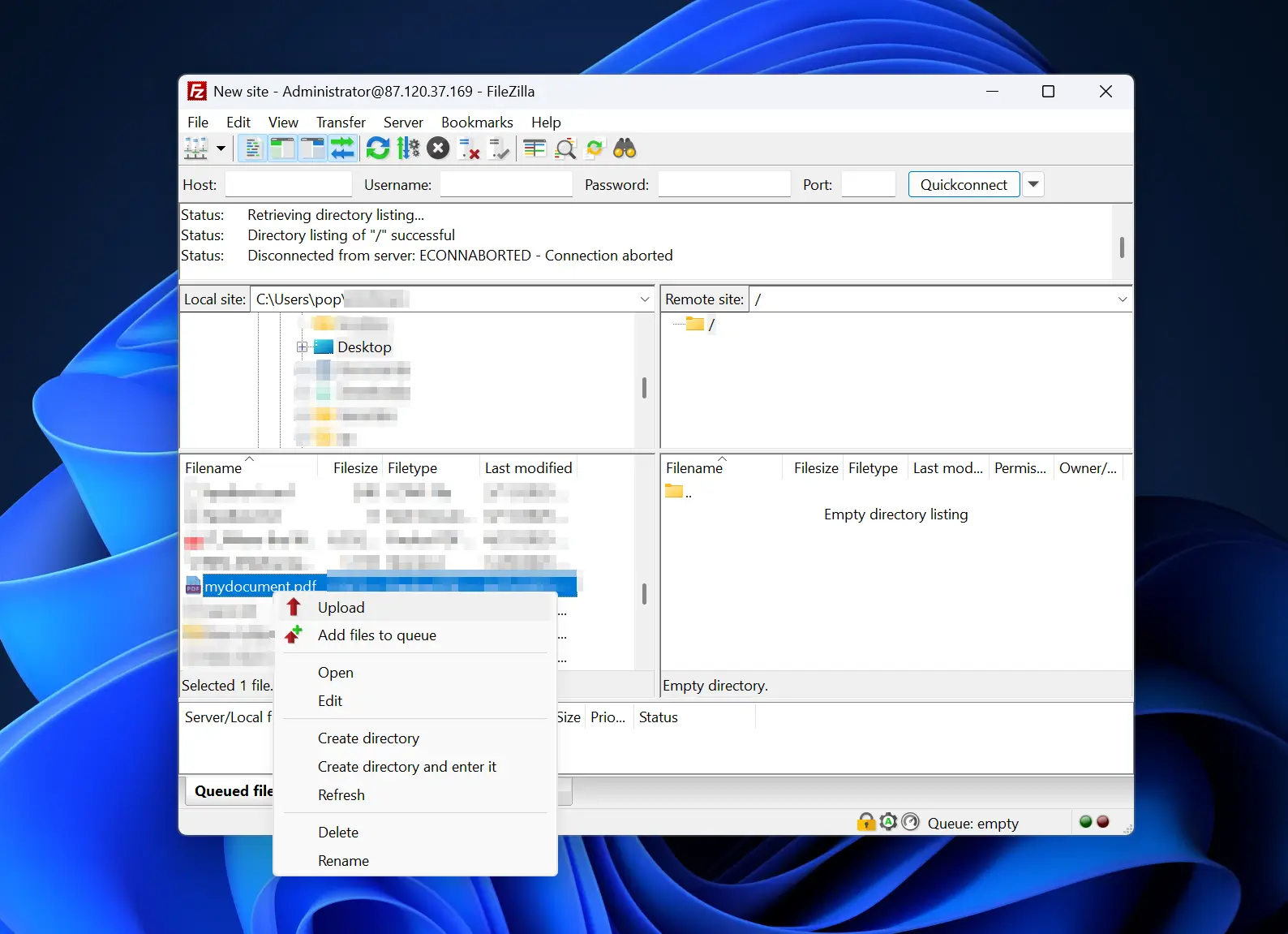The width and height of the screenshot is (1288, 934).
Task: Open the Site Manager dropdown arrow
Action: click(x=221, y=148)
